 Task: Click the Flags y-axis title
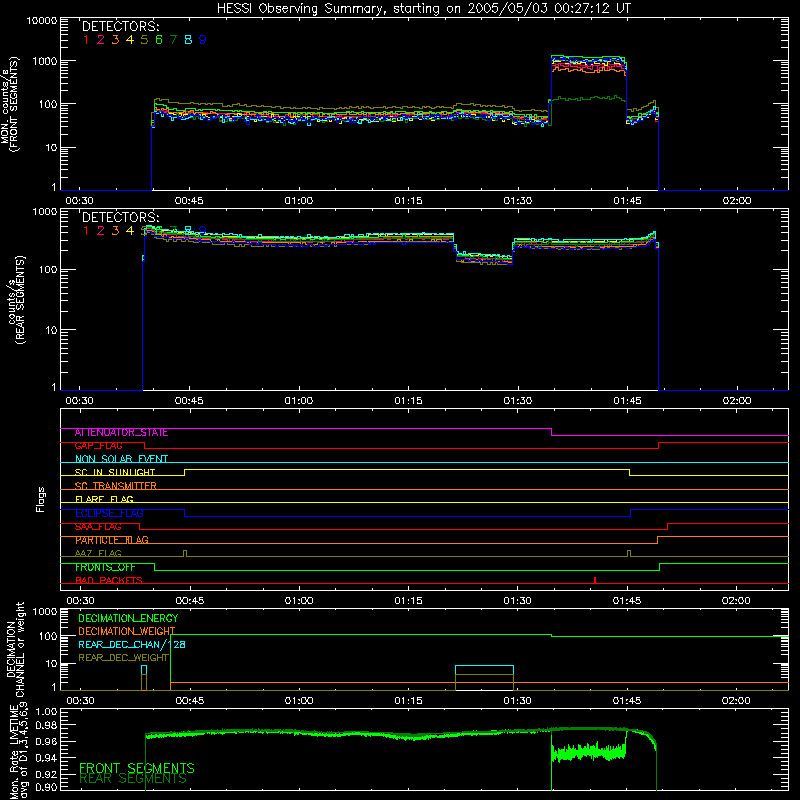(40, 499)
